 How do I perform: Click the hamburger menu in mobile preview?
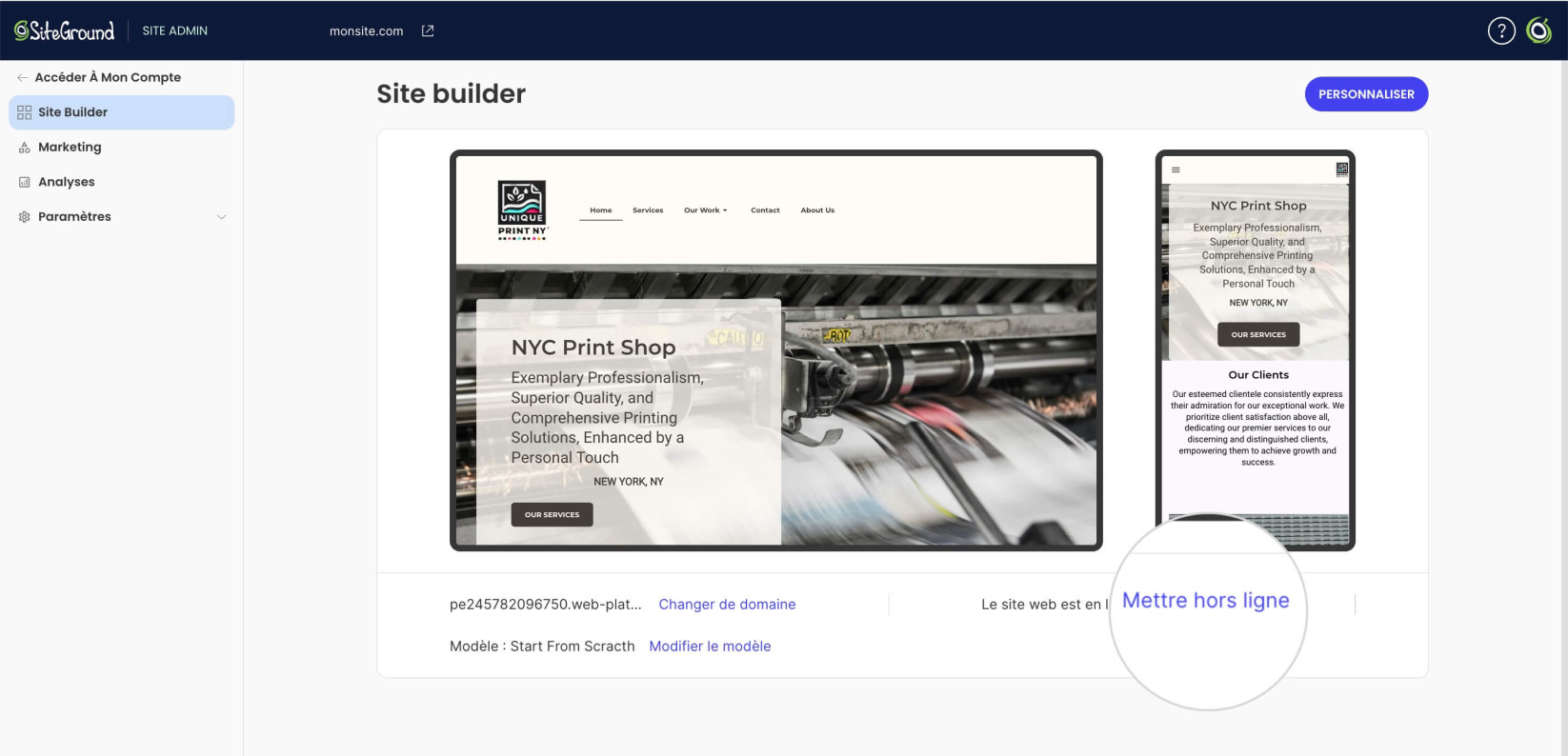point(1176,169)
